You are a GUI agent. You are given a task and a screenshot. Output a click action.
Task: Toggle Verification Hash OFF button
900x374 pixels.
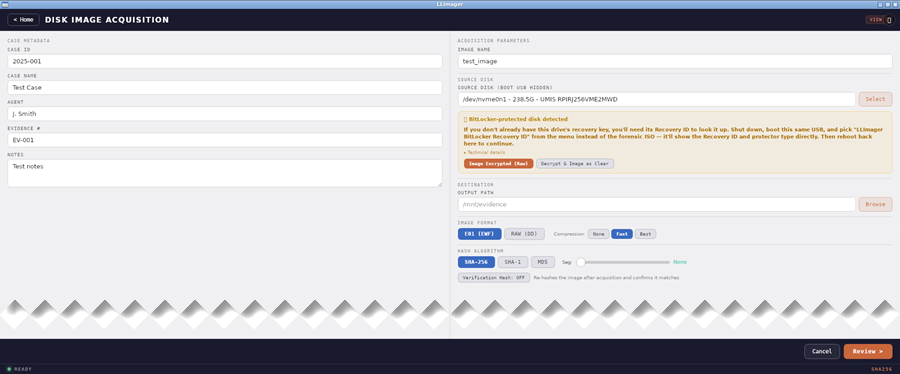494,278
